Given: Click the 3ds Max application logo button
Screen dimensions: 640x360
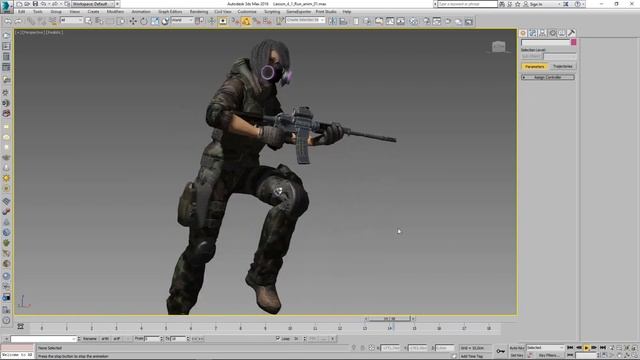Looking at the screenshot, I should click(7, 7).
